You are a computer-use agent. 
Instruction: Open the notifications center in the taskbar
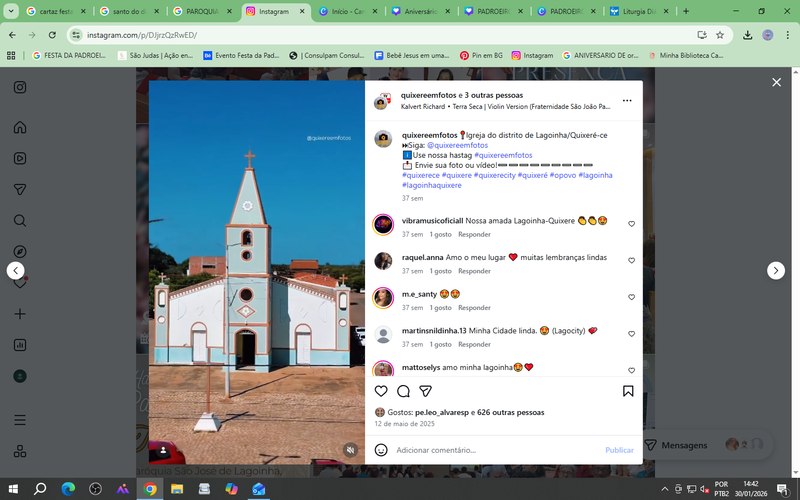[783, 489]
